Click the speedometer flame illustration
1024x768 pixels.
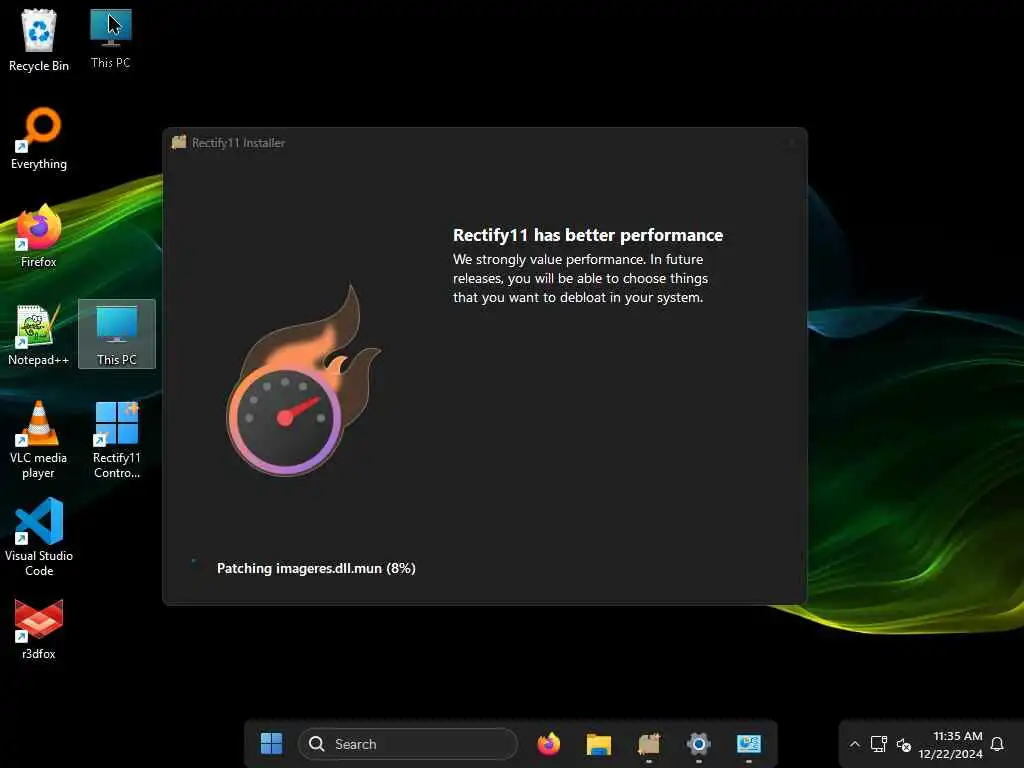click(303, 380)
